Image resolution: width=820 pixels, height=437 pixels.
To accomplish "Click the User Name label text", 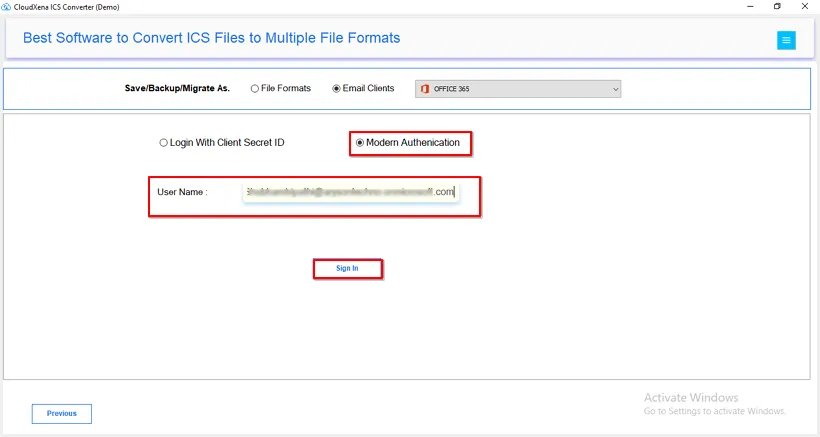I will click(x=182, y=192).
